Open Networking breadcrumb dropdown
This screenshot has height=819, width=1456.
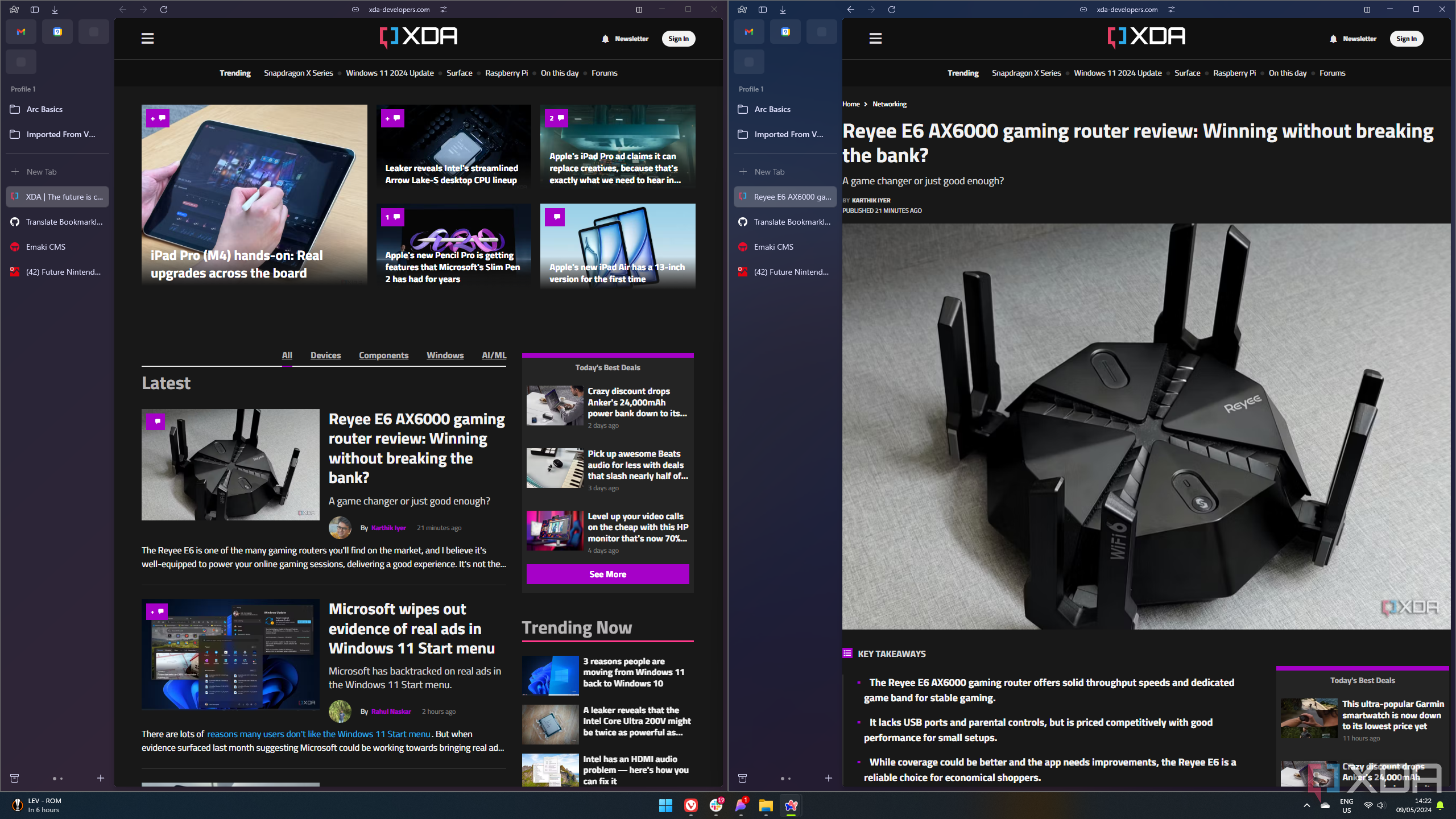pyautogui.click(x=889, y=103)
